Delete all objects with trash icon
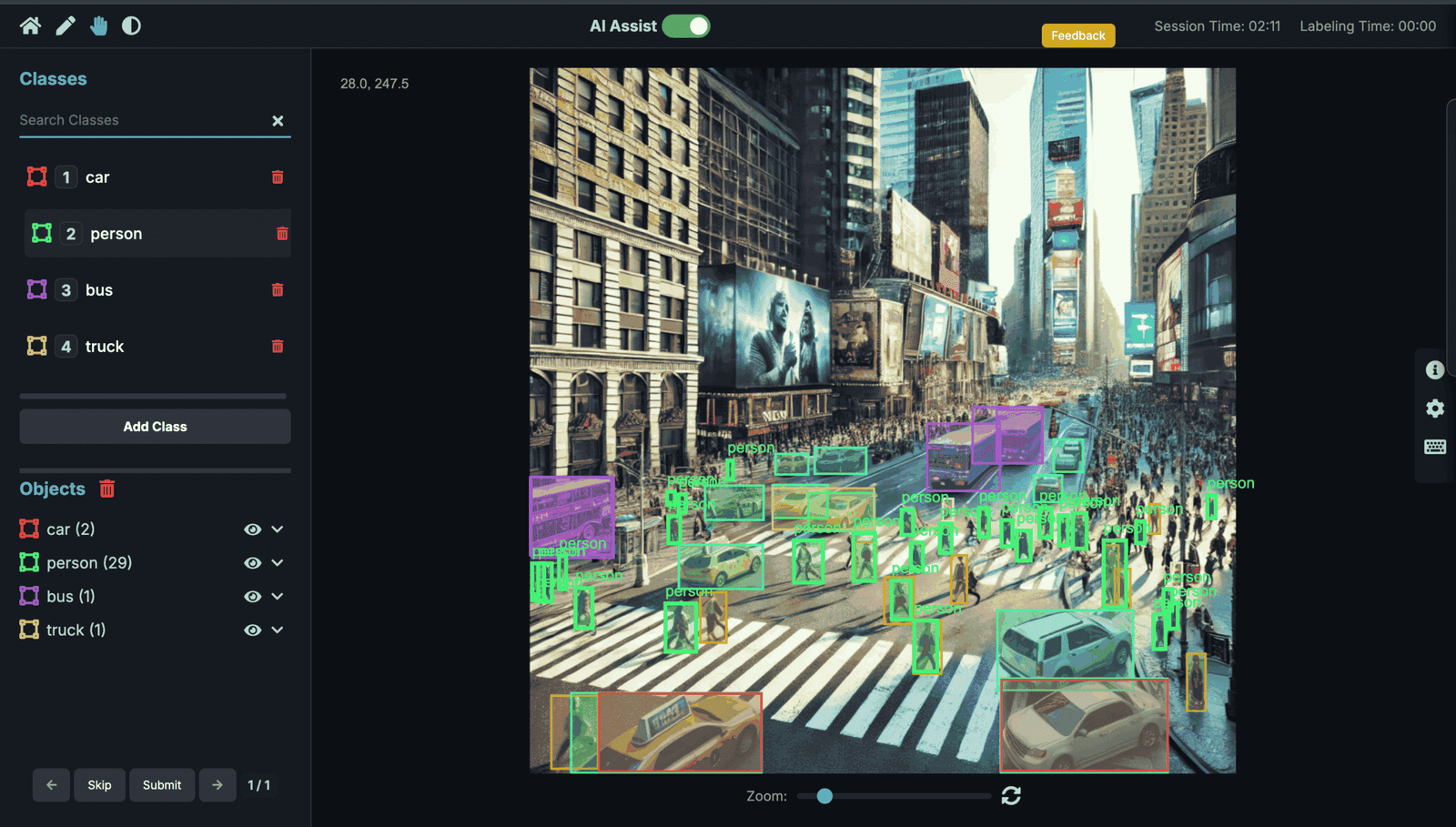The width and height of the screenshot is (1456, 827). [x=107, y=489]
